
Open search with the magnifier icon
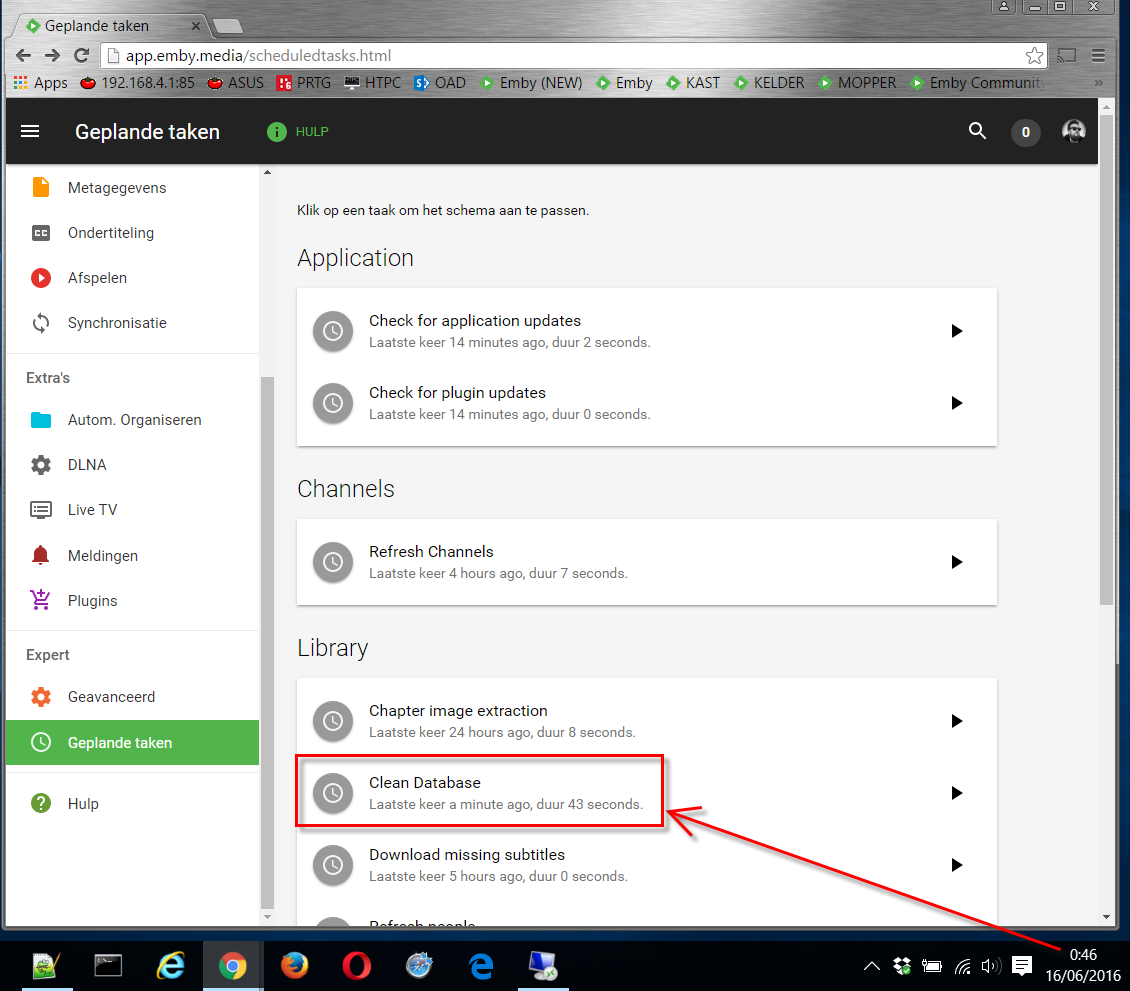(977, 130)
